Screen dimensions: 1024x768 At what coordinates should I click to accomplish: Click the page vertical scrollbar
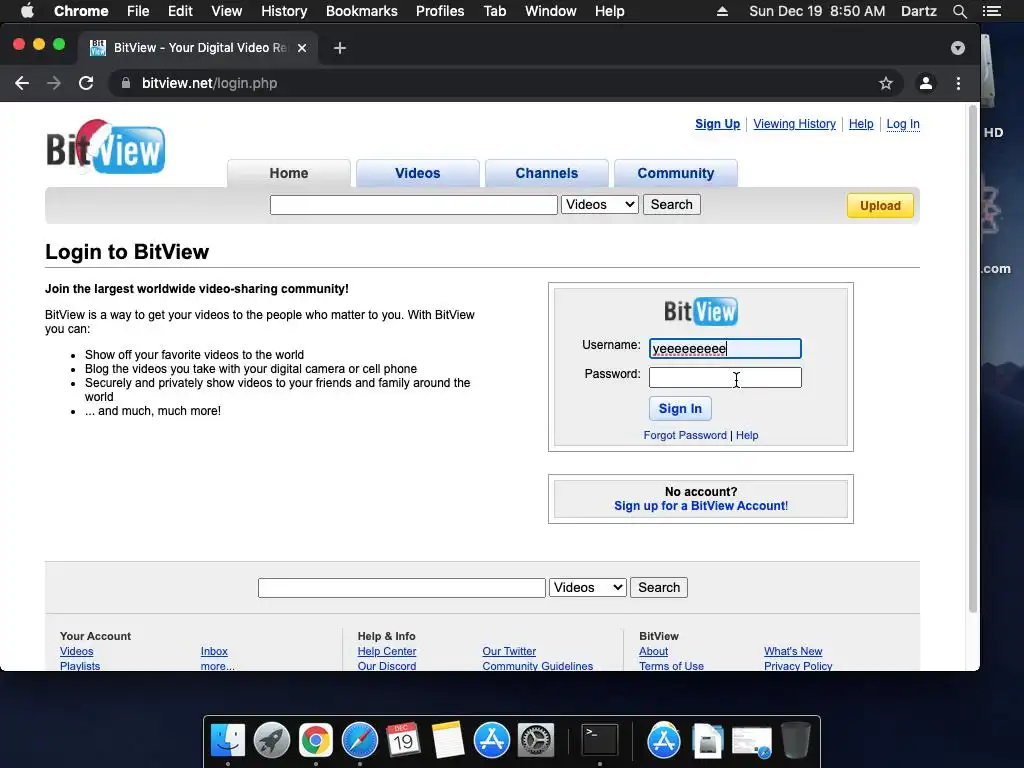coord(972,359)
